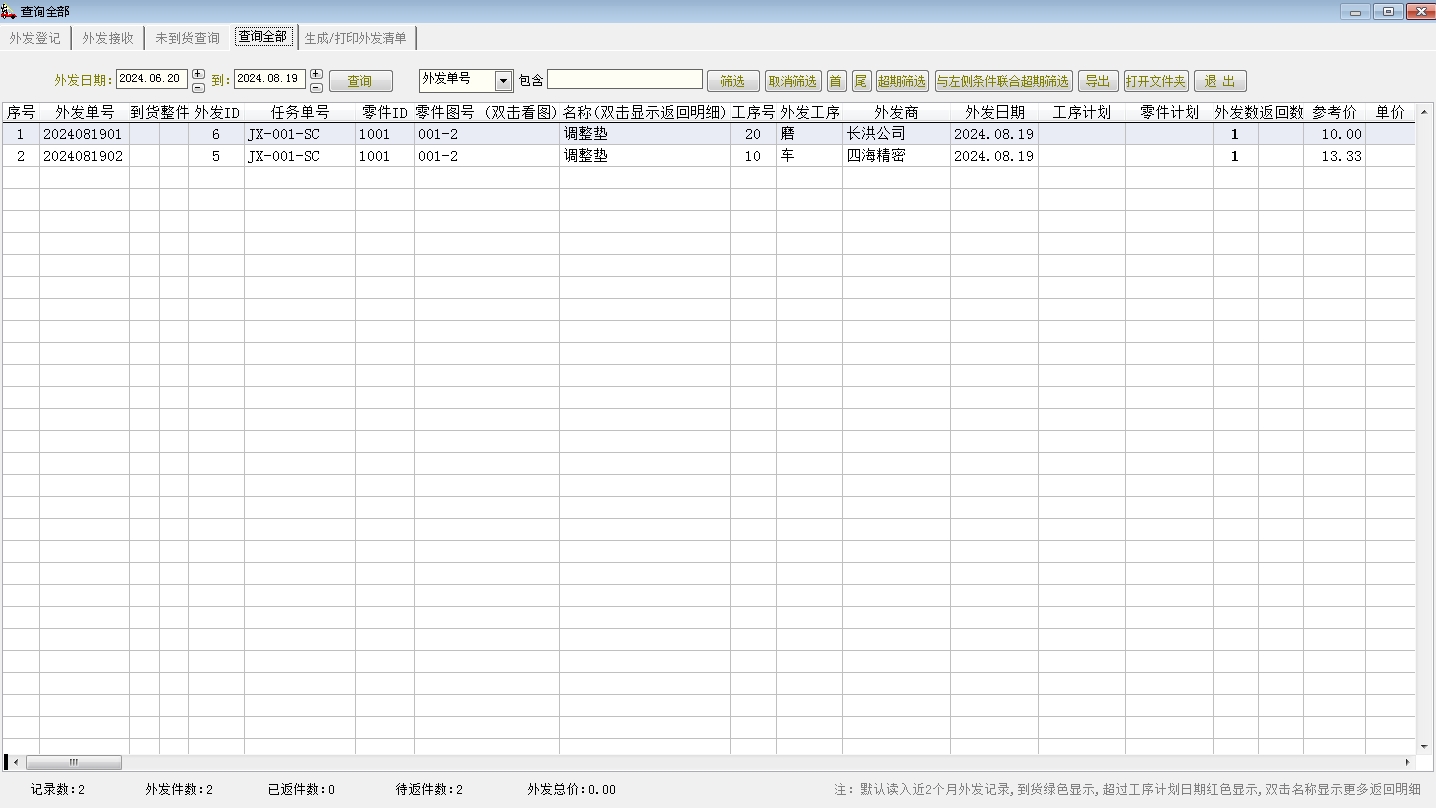Increment the start date with plus stepper
This screenshot has width=1436, height=808.
pos(198,74)
